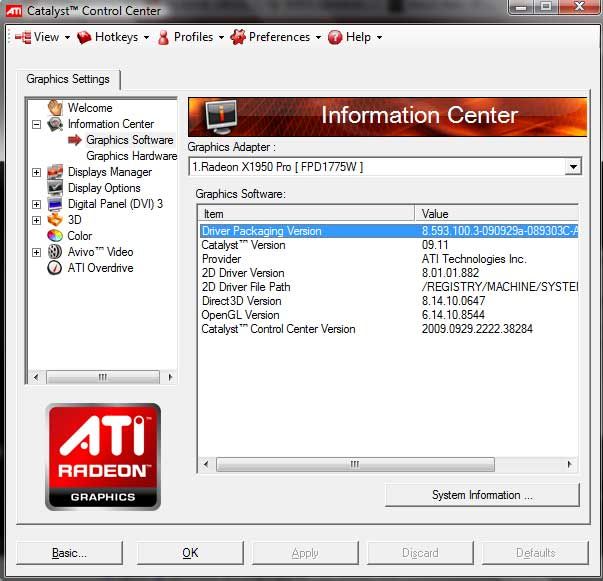The height and width of the screenshot is (581, 603).
Task: Open the Profiles dropdown arrow
Action: 222,38
